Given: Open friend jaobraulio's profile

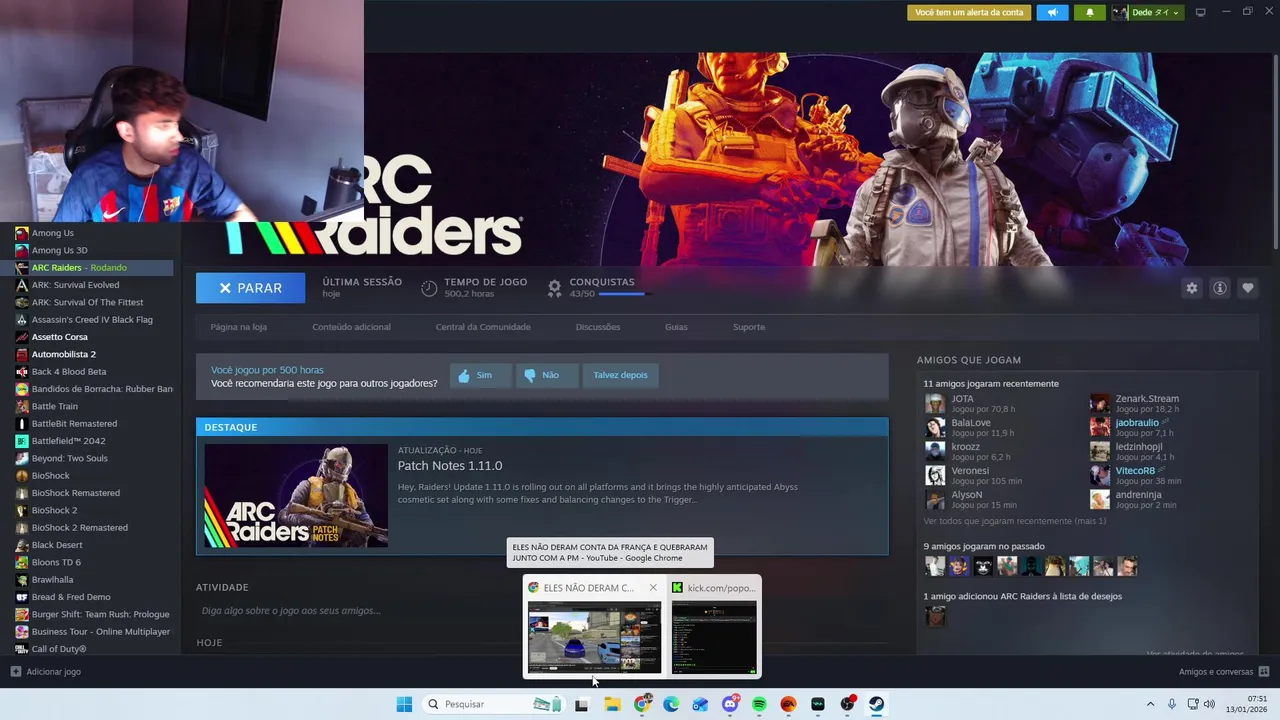Looking at the screenshot, I should [x=1137, y=423].
